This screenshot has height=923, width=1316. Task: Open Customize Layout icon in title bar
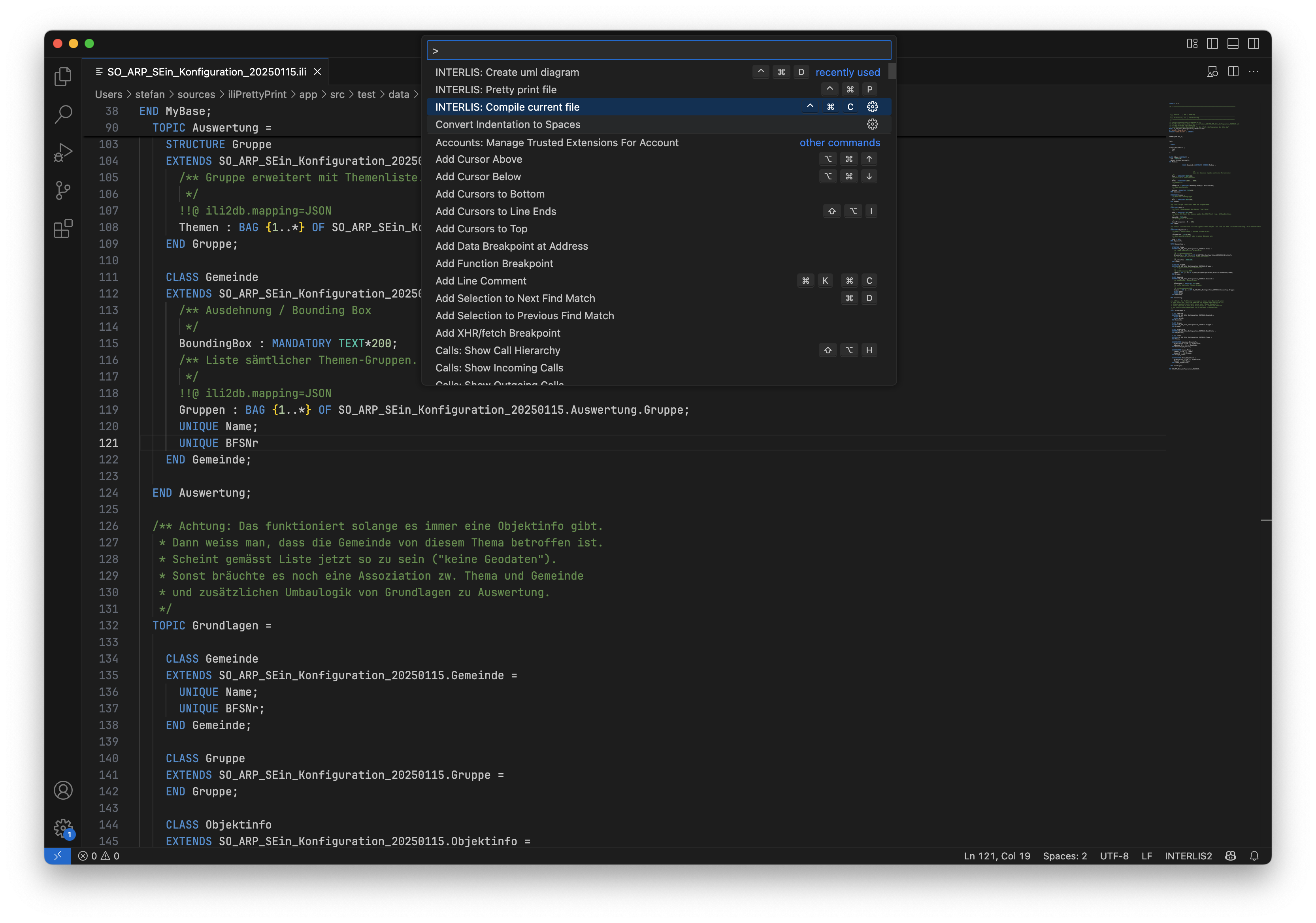1192,43
